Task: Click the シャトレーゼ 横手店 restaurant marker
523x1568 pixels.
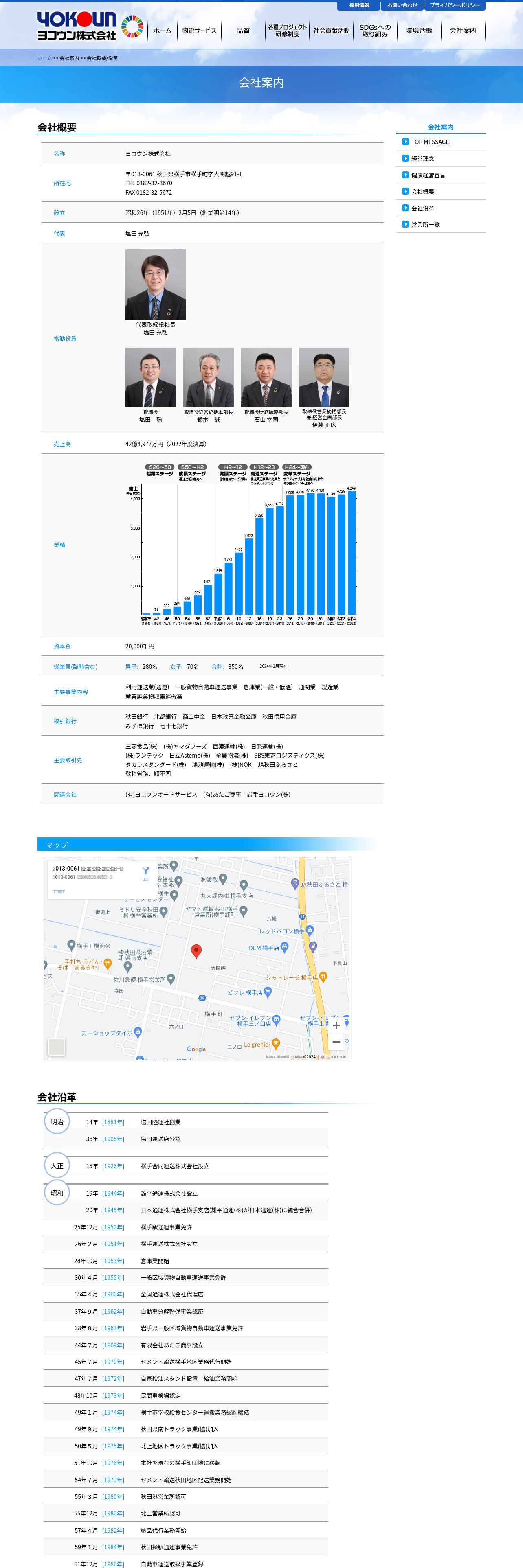Action: (x=323, y=977)
